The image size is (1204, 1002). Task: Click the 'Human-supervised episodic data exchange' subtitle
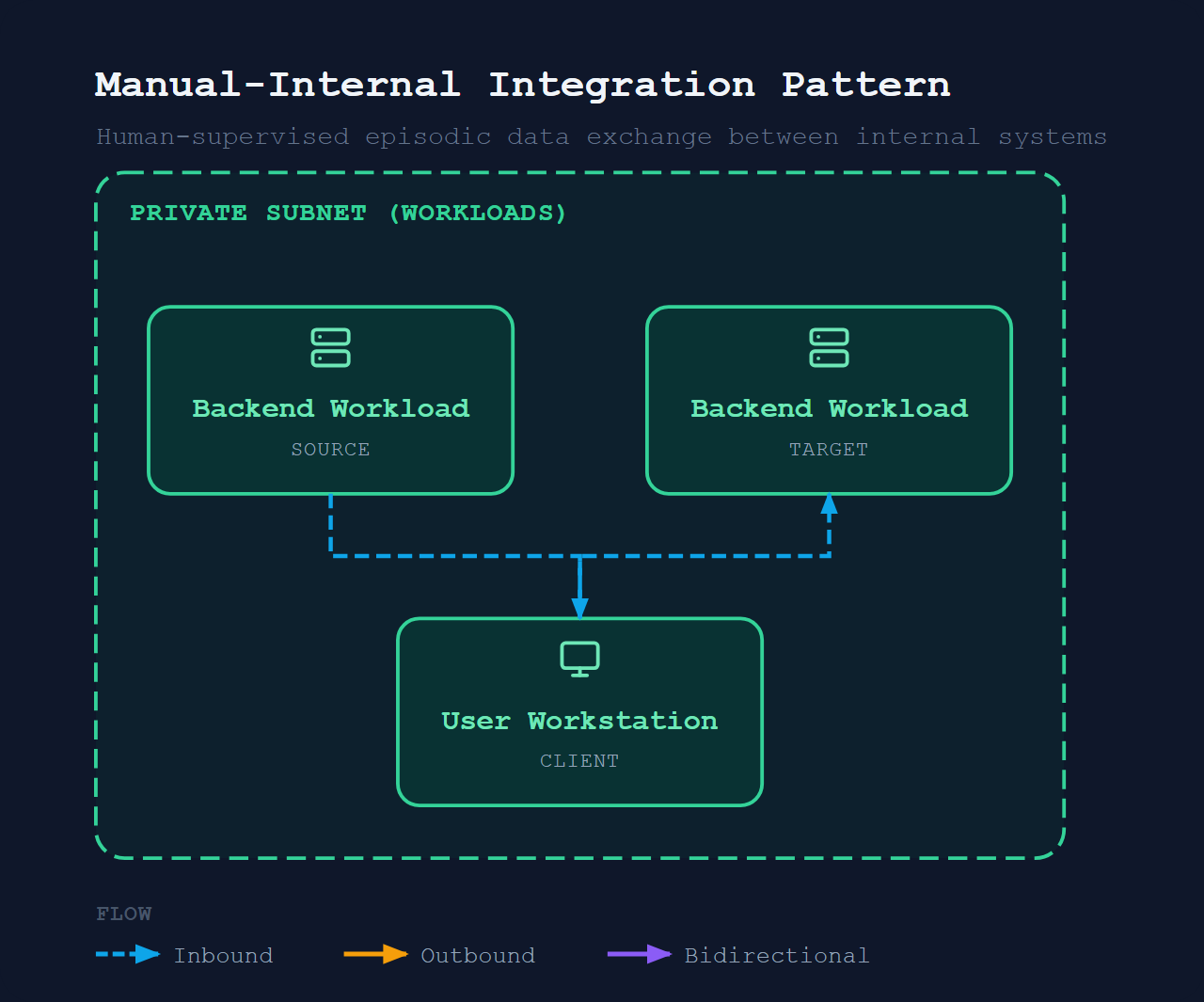[x=602, y=137]
